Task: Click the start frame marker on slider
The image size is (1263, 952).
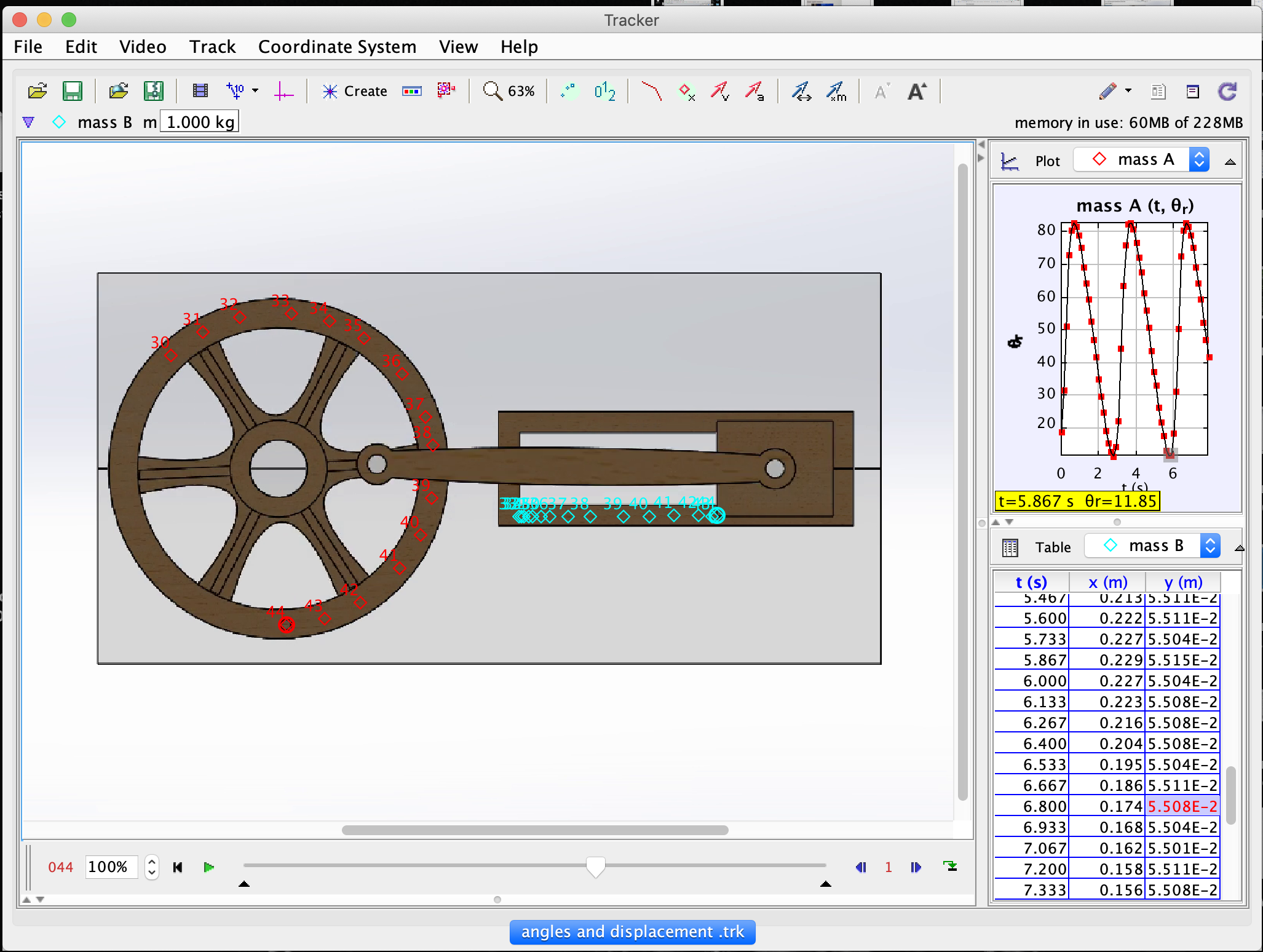Action: coord(244,884)
